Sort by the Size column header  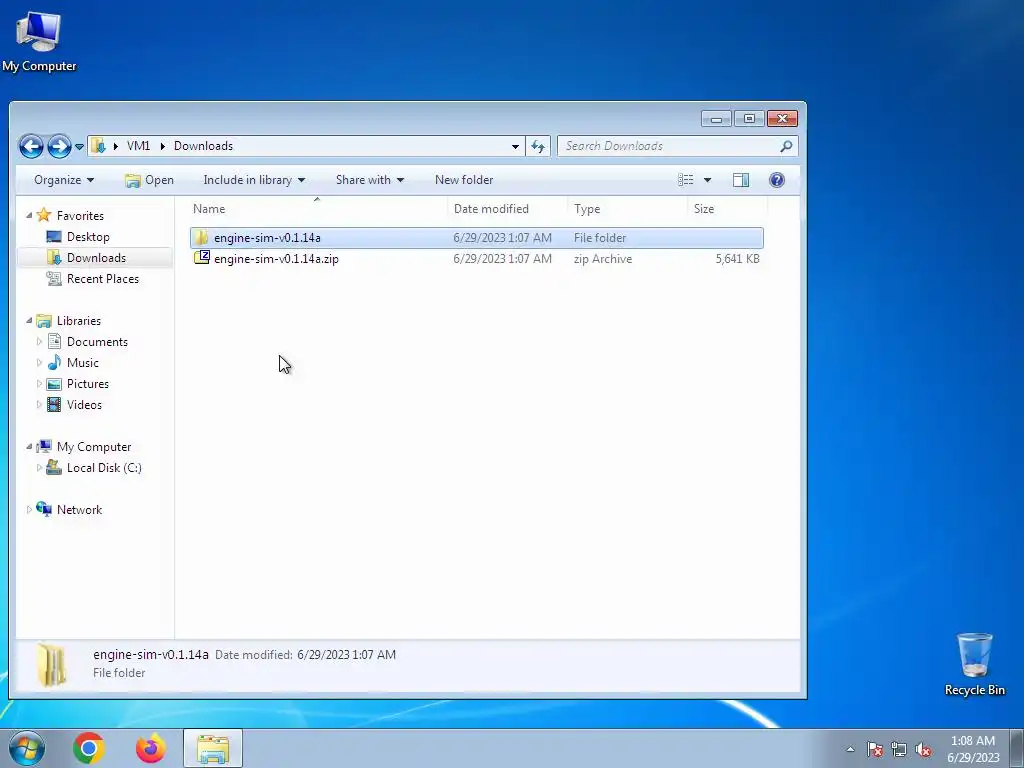pyautogui.click(x=728, y=209)
